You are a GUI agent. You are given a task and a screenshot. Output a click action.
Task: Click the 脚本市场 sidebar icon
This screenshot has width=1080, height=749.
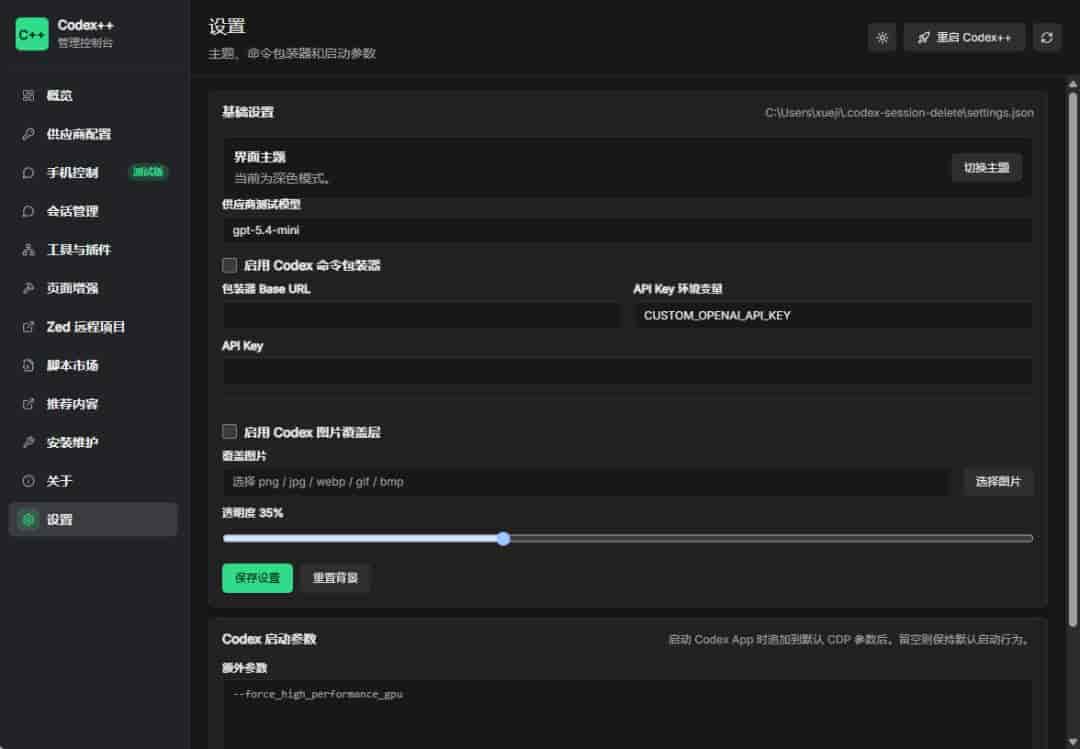click(28, 366)
